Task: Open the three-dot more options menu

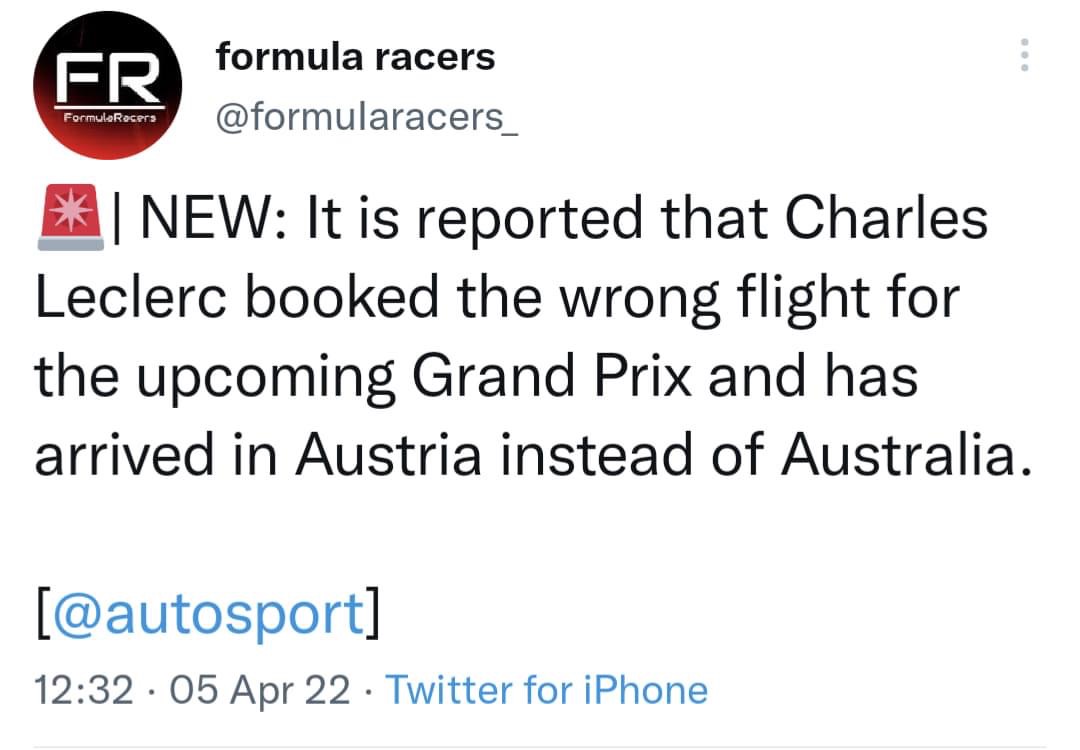Action: [1023, 57]
